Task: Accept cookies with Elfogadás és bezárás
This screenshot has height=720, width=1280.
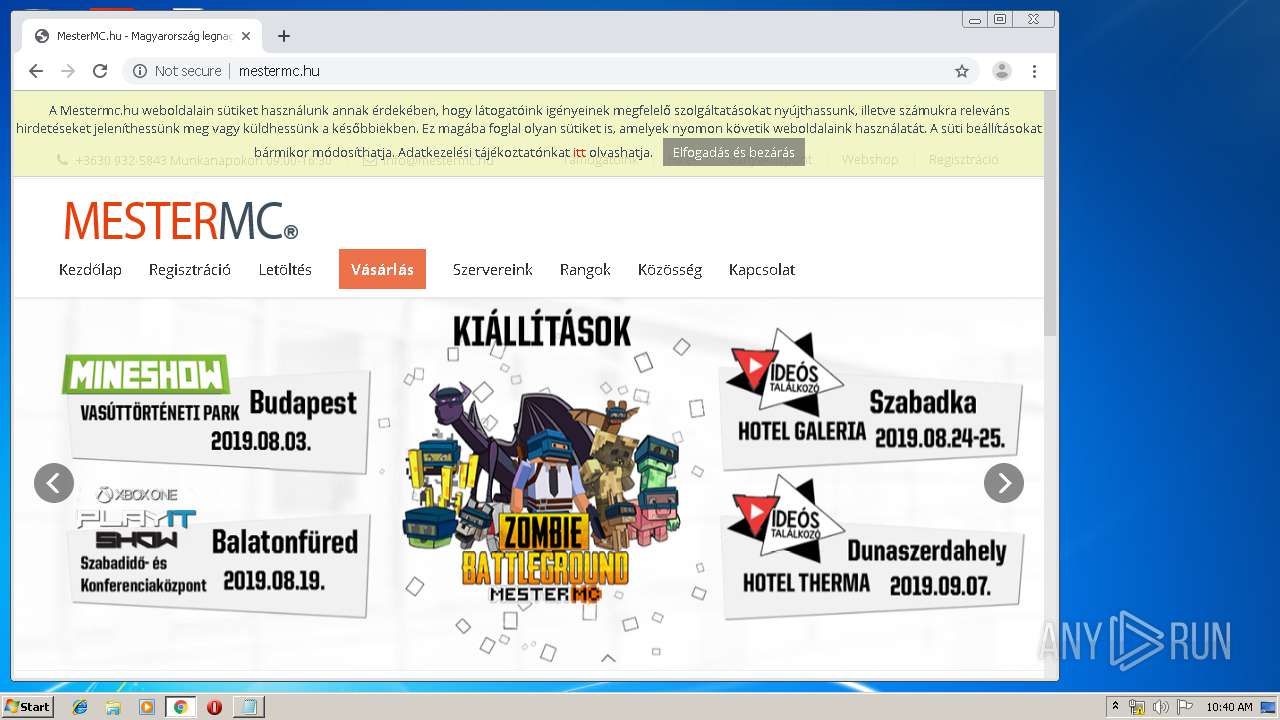Action: pyautogui.click(x=734, y=153)
